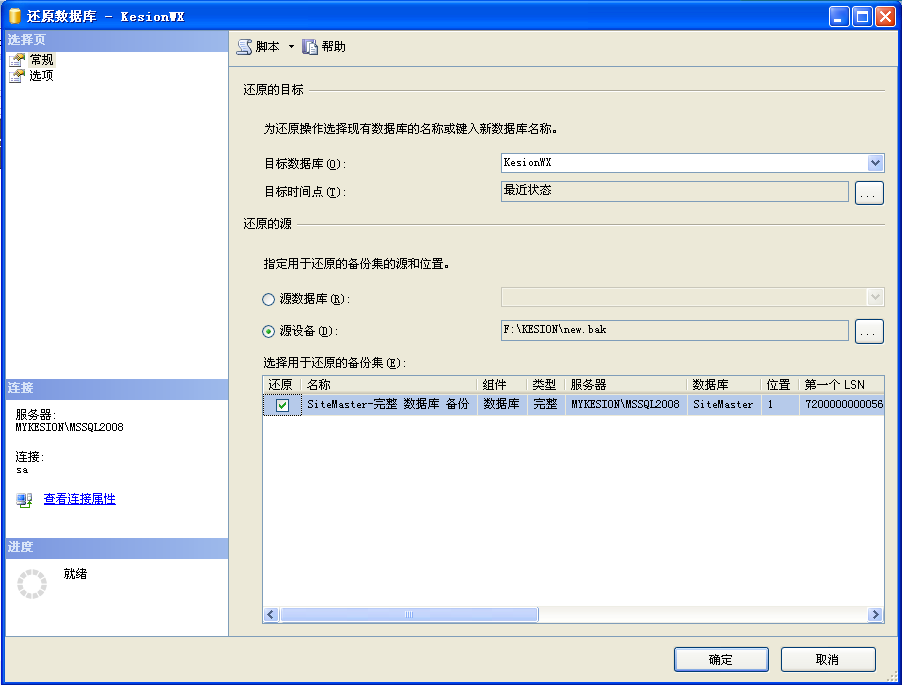The image size is (902, 685).
Task: Browse for source device with ellipsis button
Action: (869, 332)
